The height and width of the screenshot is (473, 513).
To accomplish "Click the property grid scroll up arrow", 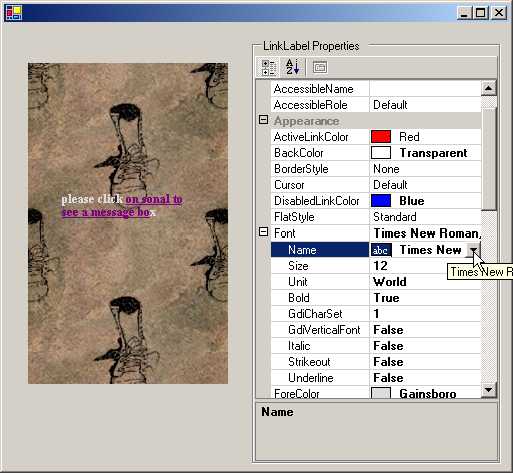I will pyautogui.click(x=489, y=88).
